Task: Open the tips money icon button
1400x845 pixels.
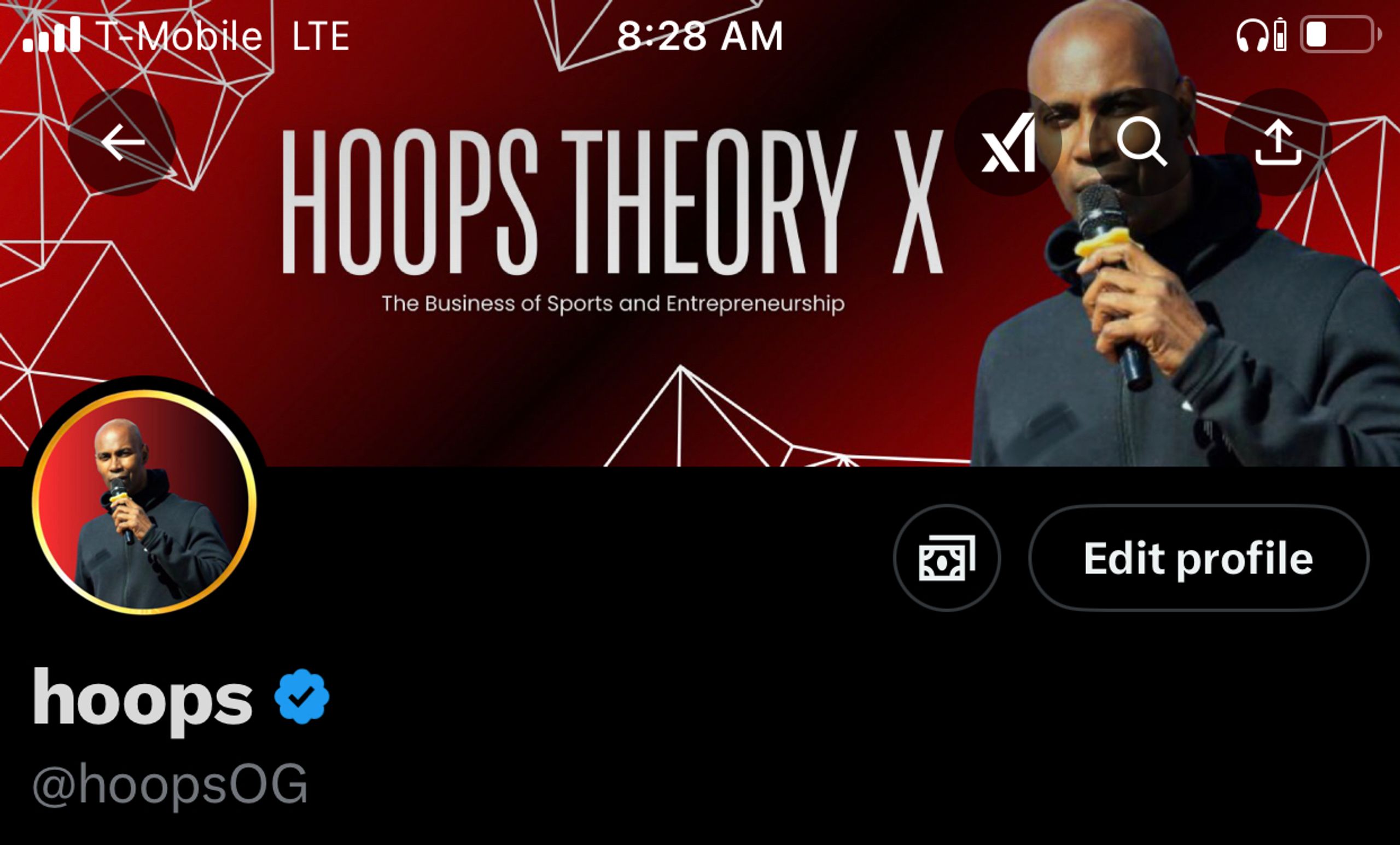Action: tap(947, 558)
